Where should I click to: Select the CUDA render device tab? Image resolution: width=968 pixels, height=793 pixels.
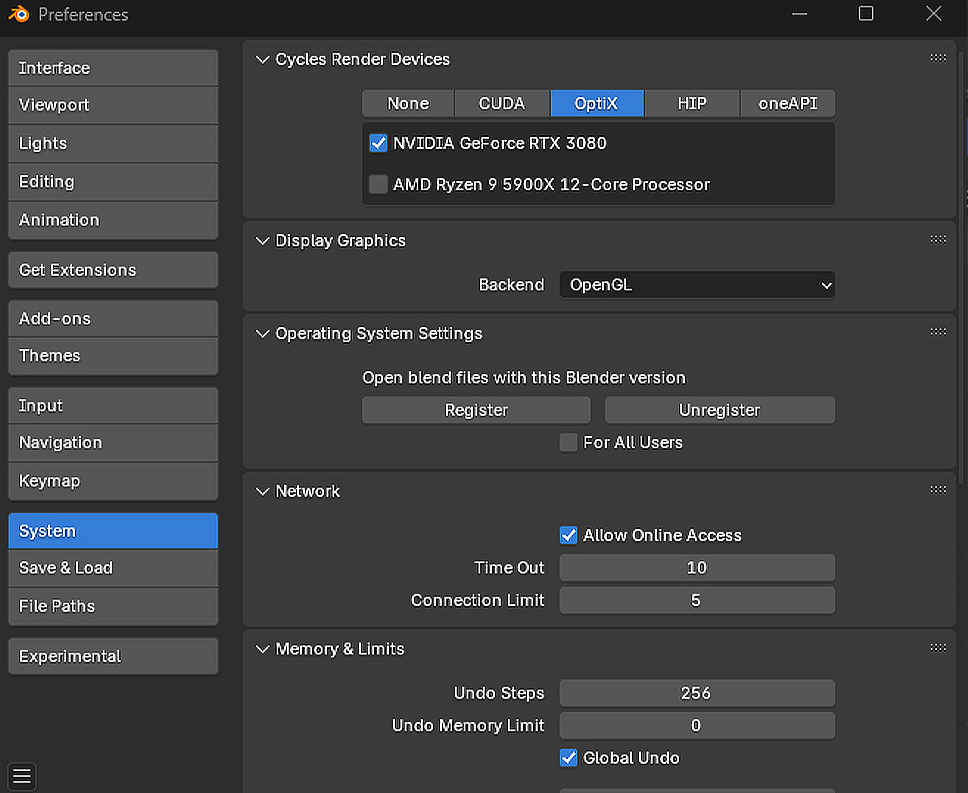[502, 103]
